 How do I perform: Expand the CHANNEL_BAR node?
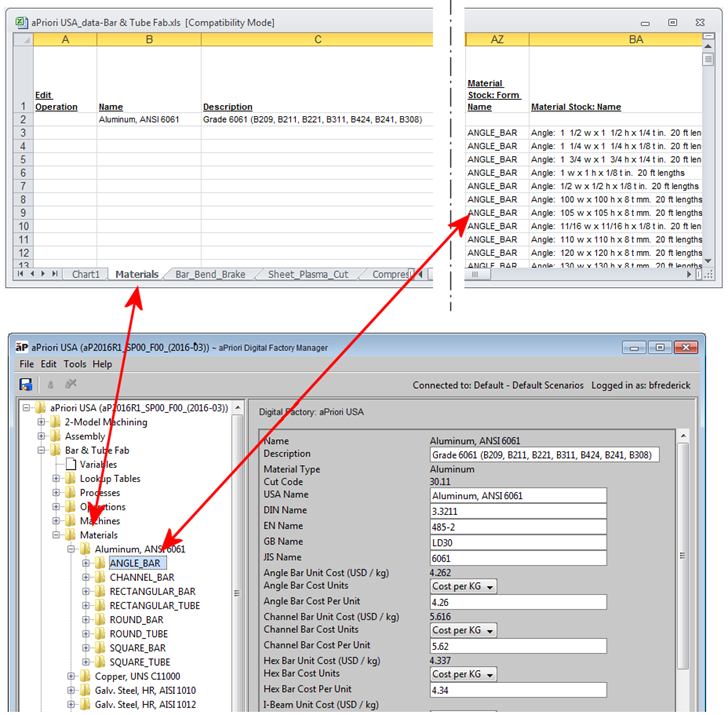click(x=86, y=577)
